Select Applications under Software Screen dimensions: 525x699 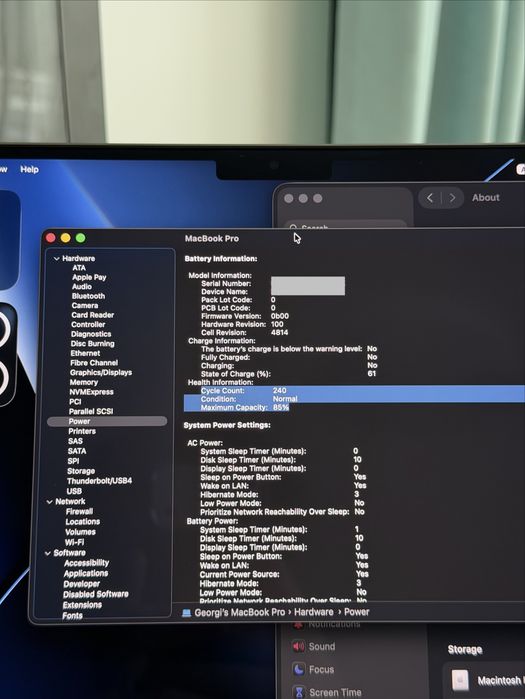[x=86, y=574]
